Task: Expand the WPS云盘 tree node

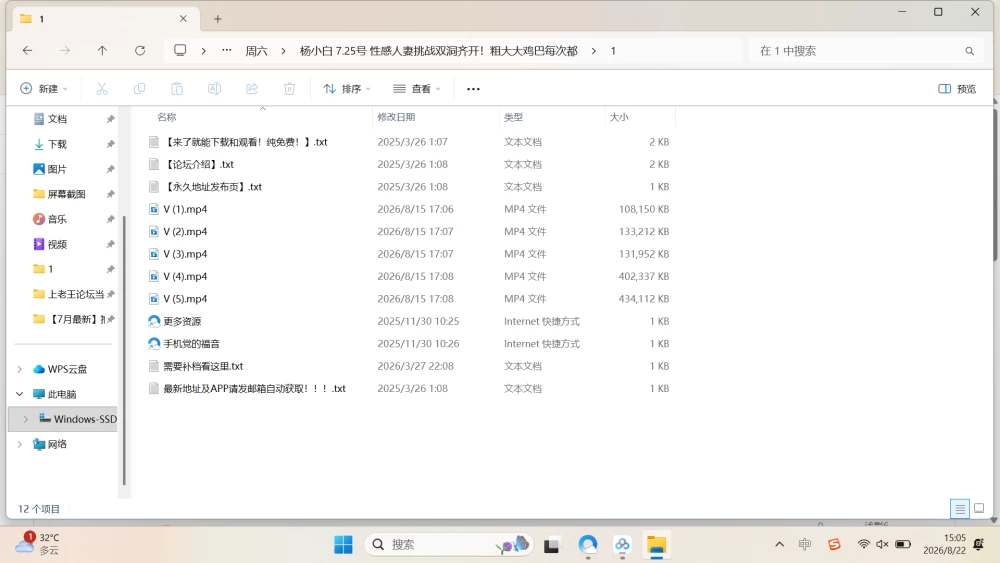Action: 20,369
